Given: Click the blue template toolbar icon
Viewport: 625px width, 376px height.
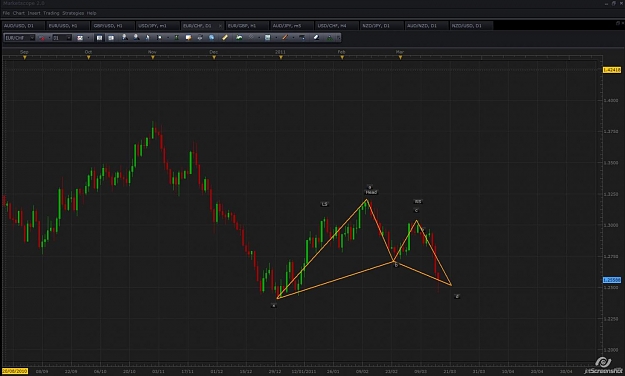Looking at the screenshot, I should pos(268,38).
